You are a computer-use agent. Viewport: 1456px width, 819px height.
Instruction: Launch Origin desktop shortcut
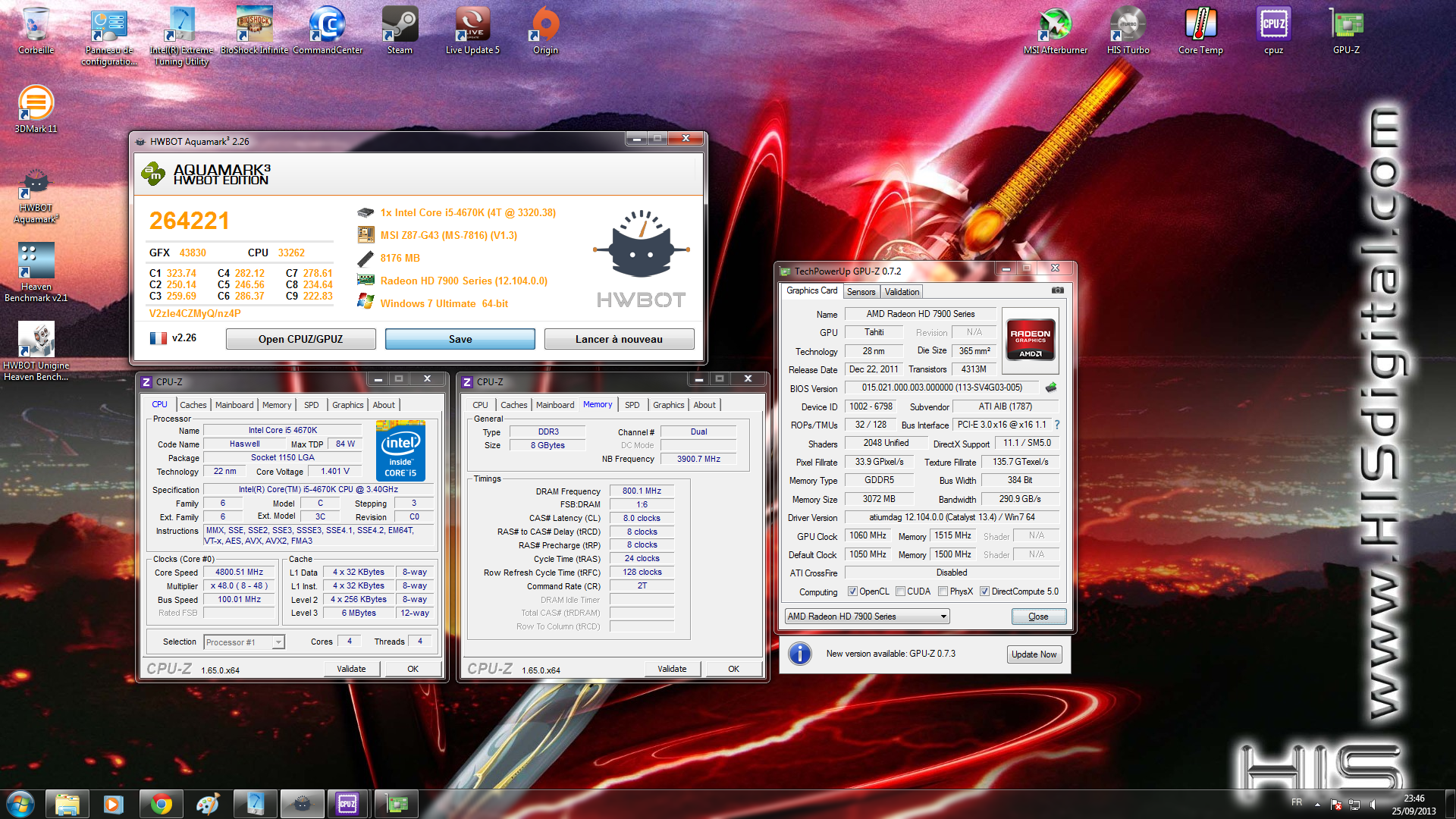(x=545, y=30)
